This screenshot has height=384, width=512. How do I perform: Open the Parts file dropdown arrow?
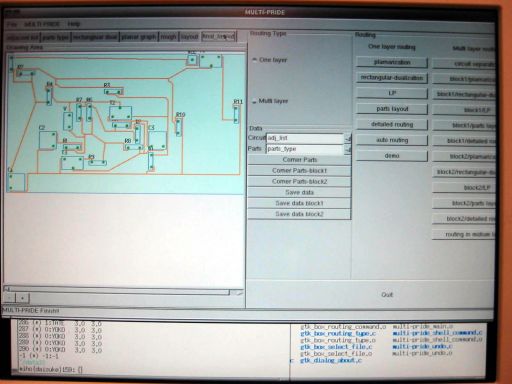(x=348, y=150)
